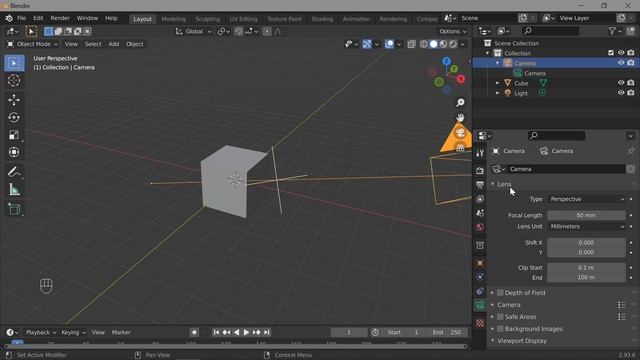Open the lens Type Perspective dropdown

tap(586, 199)
